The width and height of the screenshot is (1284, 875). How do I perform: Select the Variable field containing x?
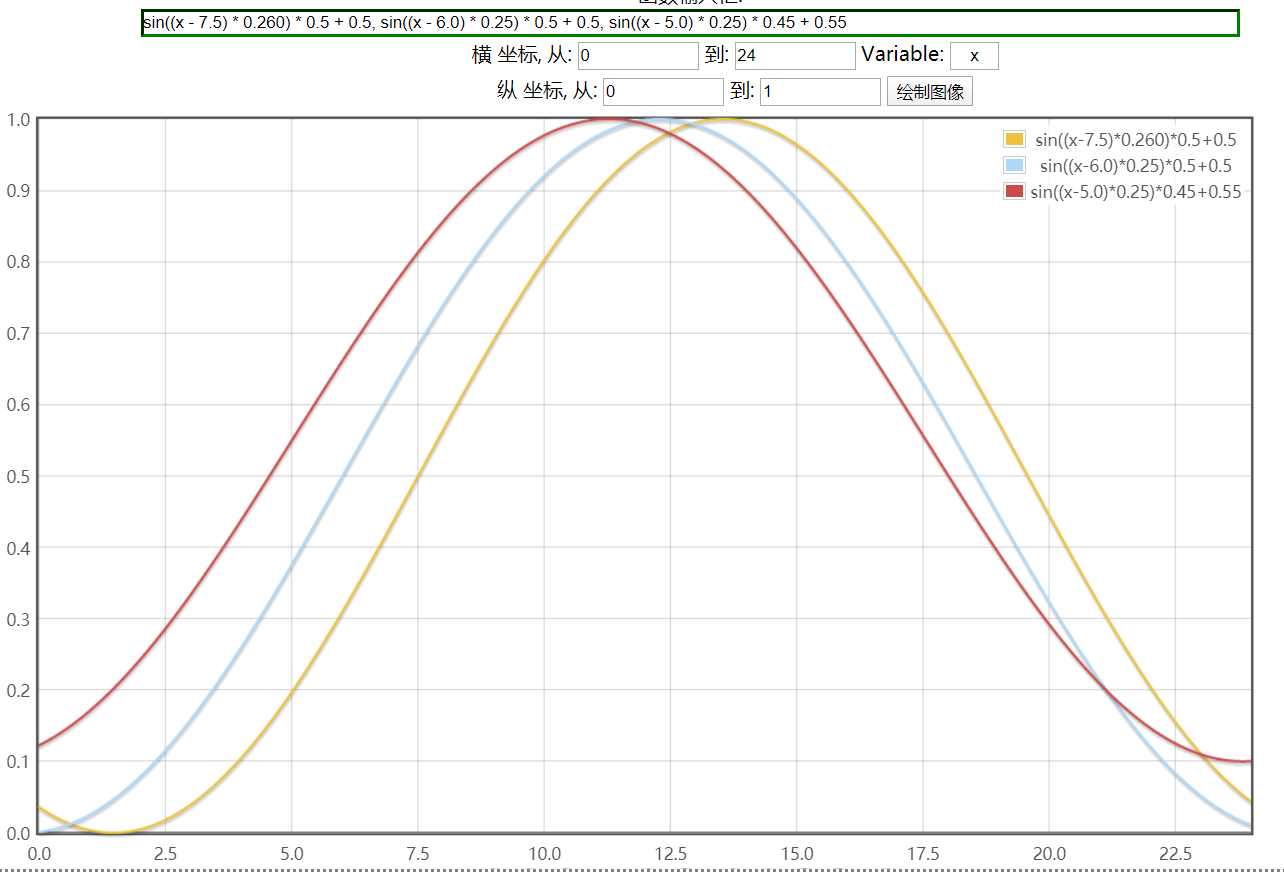click(x=974, y=56)
